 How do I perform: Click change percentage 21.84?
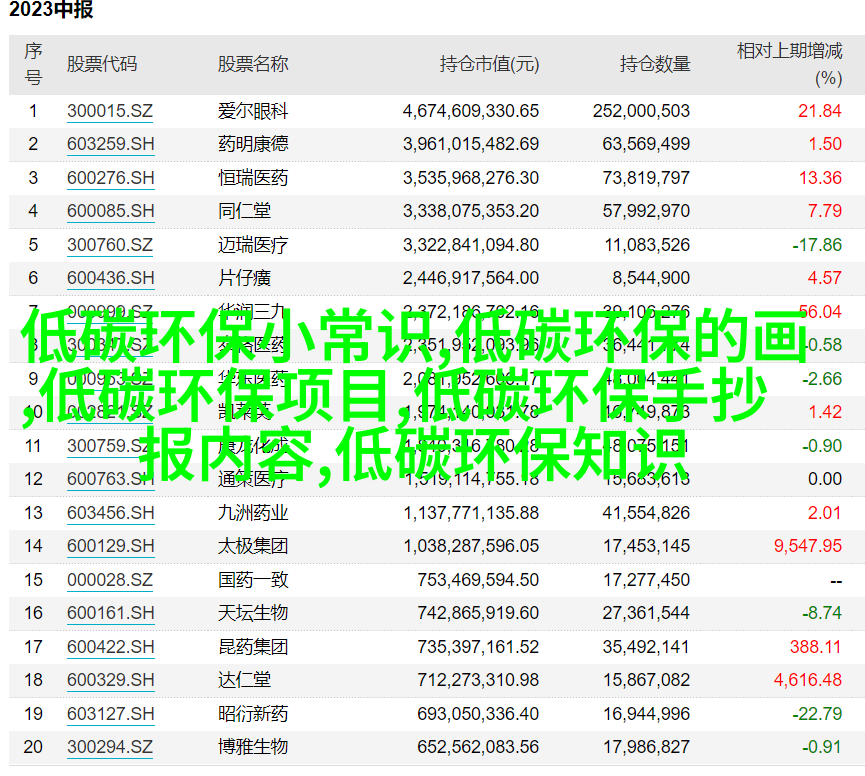tap(820, 111)
